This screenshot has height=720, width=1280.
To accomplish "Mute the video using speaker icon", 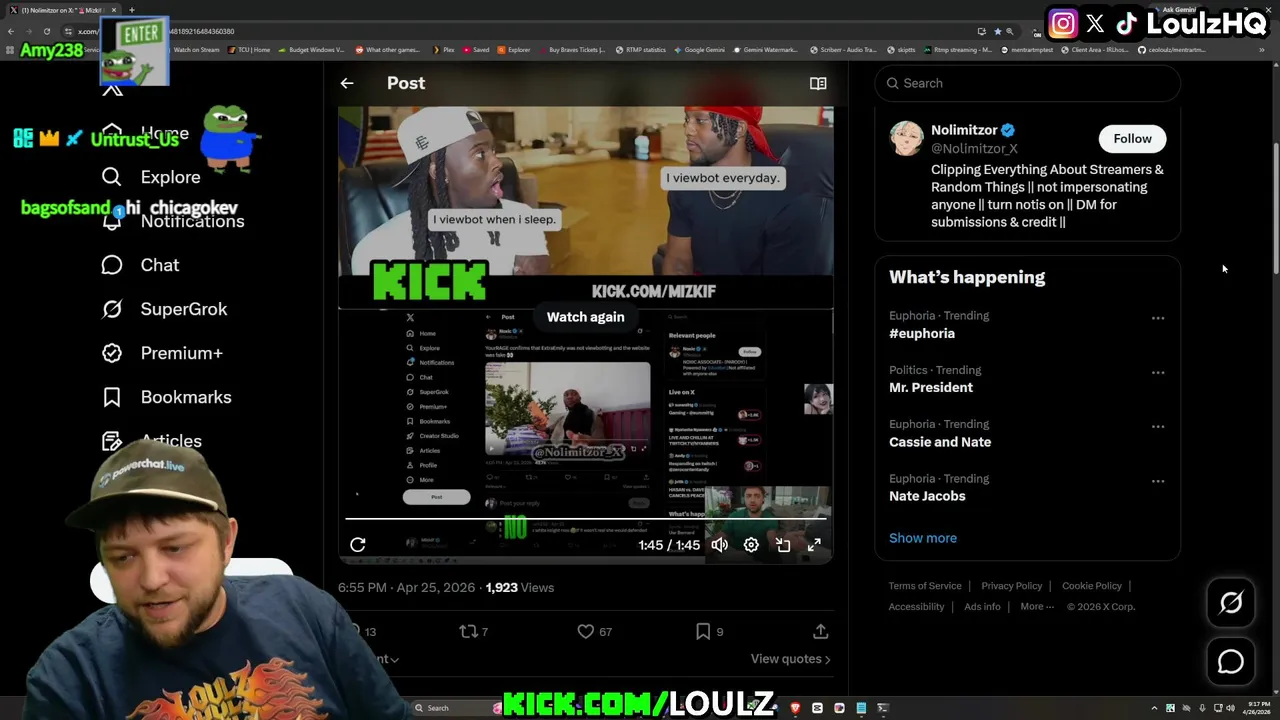I will point(720,545).
